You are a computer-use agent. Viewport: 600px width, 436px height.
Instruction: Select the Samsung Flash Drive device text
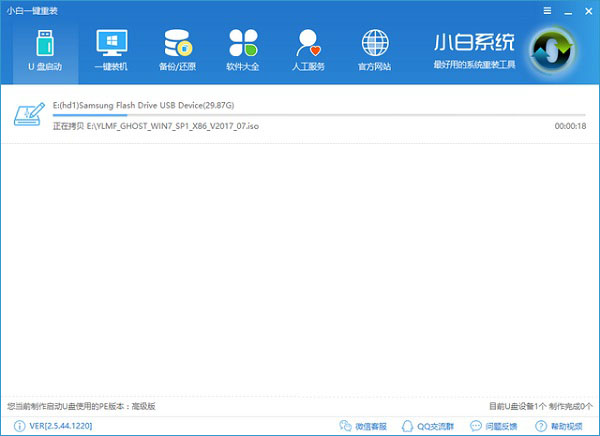(x=143, y=105)
